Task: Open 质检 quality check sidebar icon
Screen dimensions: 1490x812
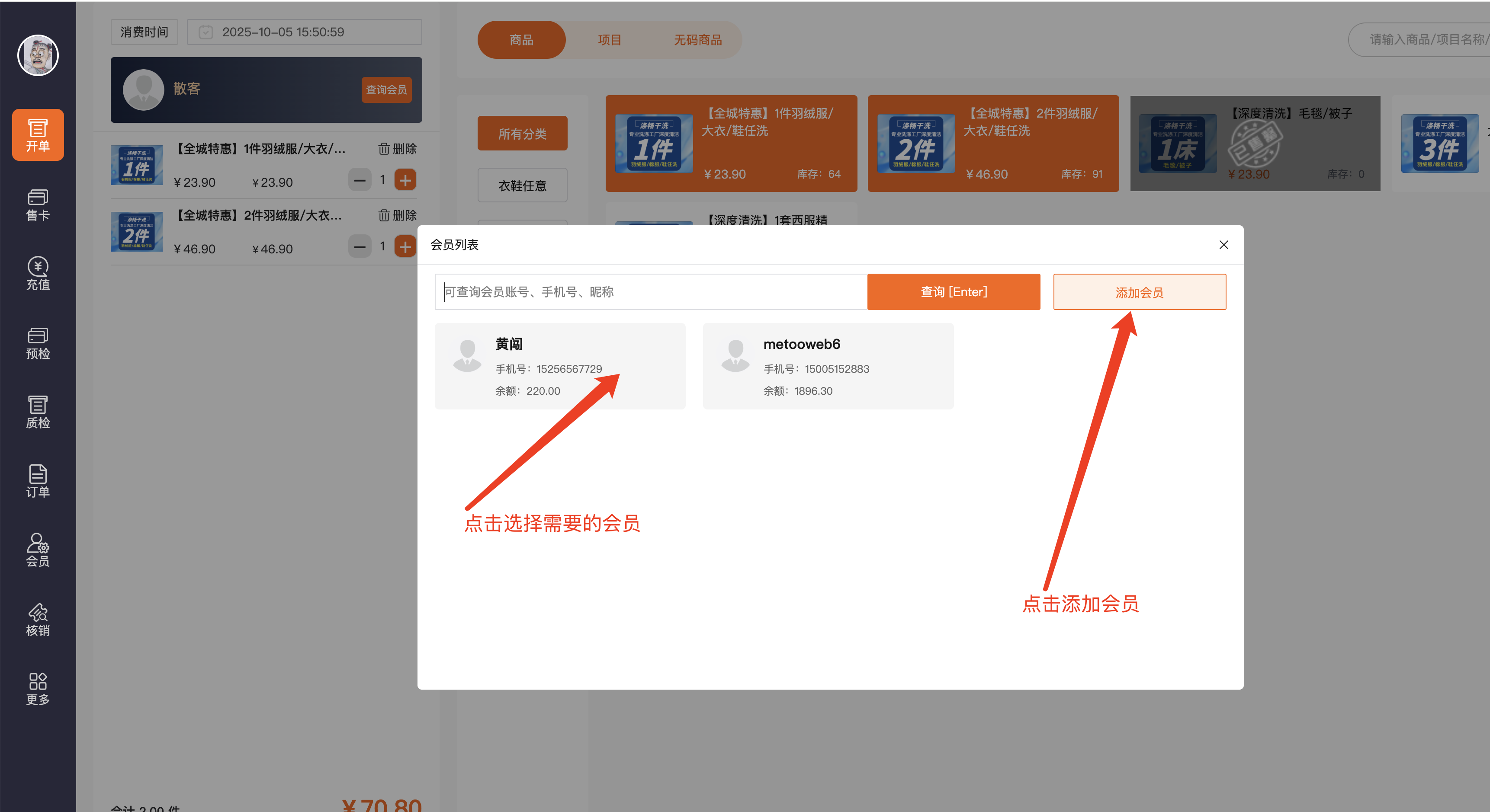Action: [x=38, y=412]
